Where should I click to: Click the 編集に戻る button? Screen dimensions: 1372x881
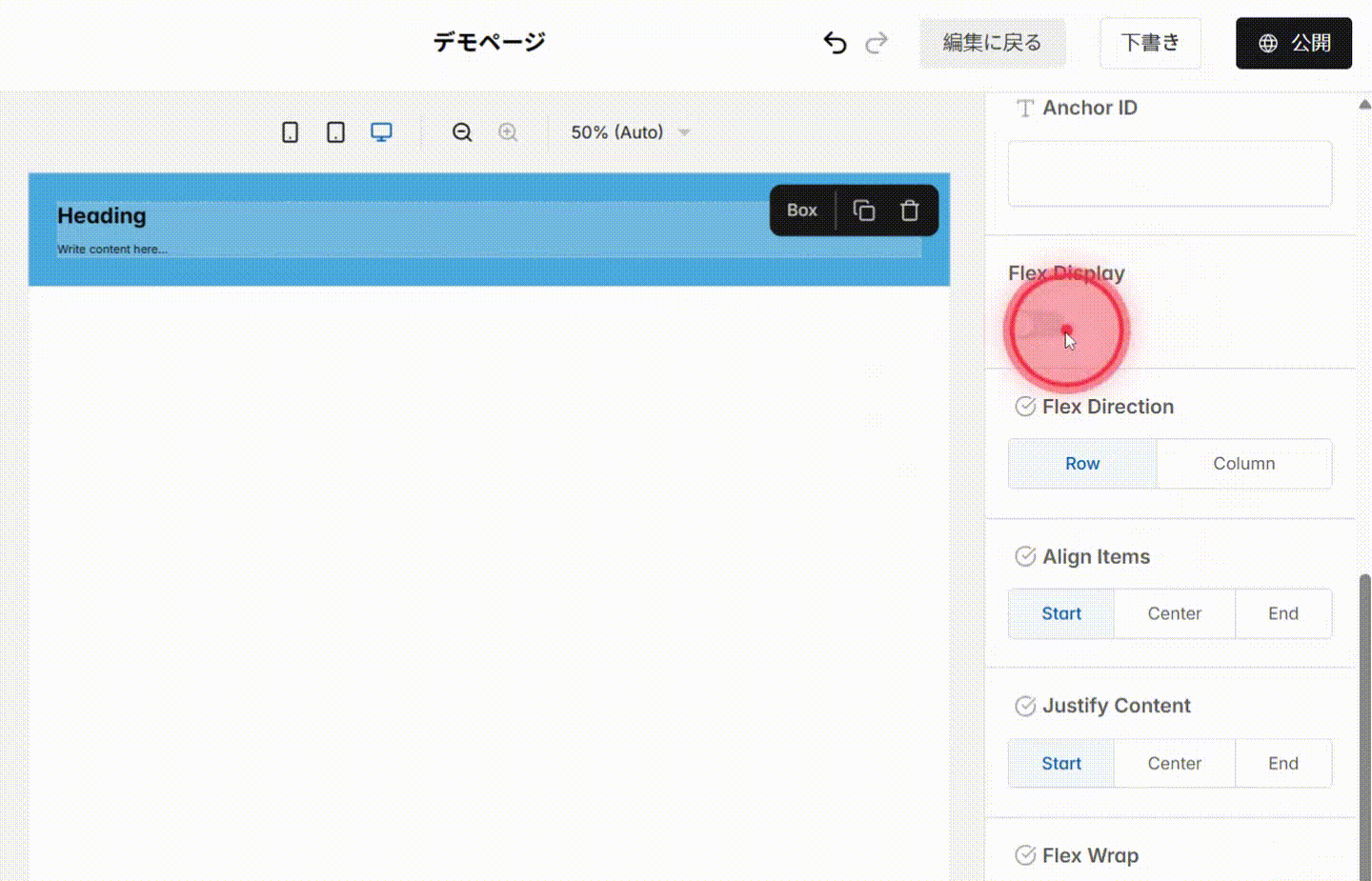point(993,43)
